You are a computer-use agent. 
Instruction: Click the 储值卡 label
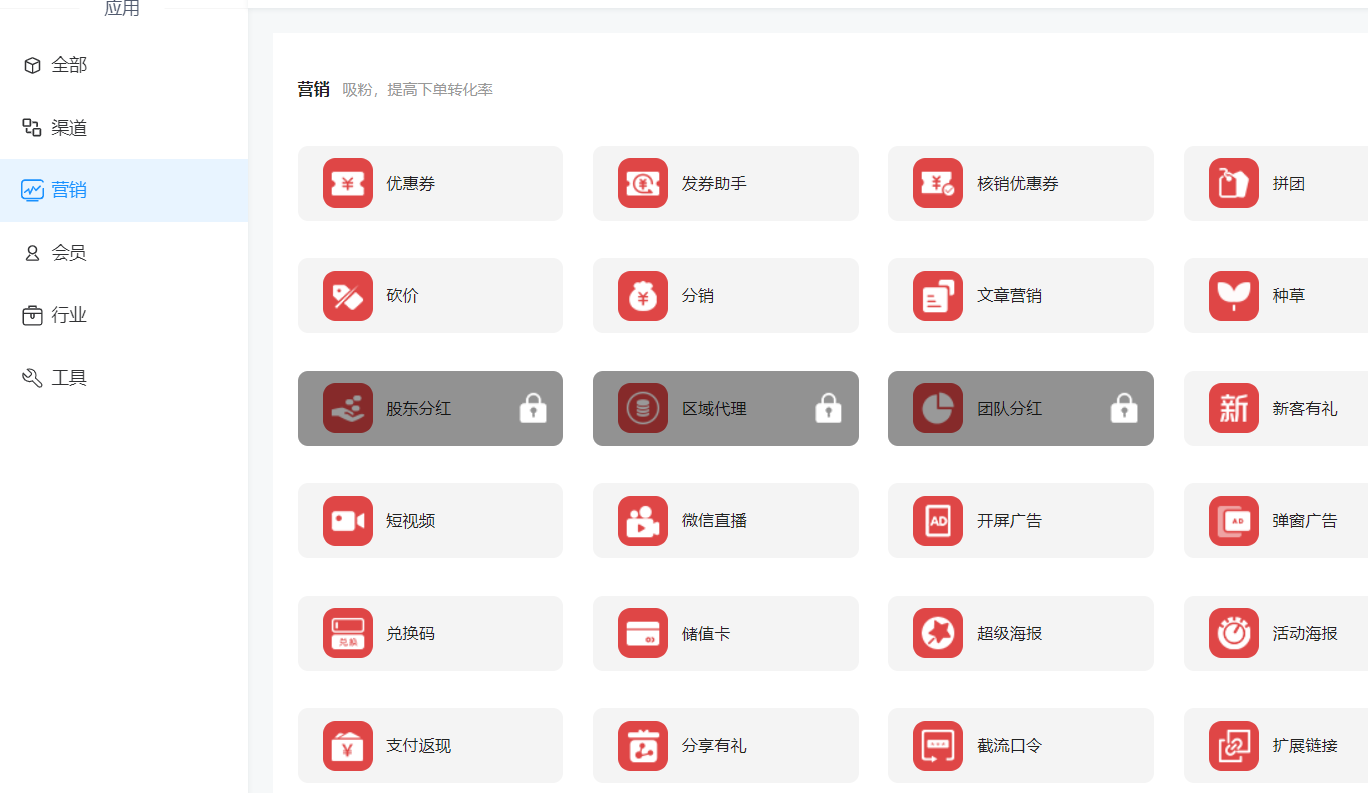click(706, 634)
